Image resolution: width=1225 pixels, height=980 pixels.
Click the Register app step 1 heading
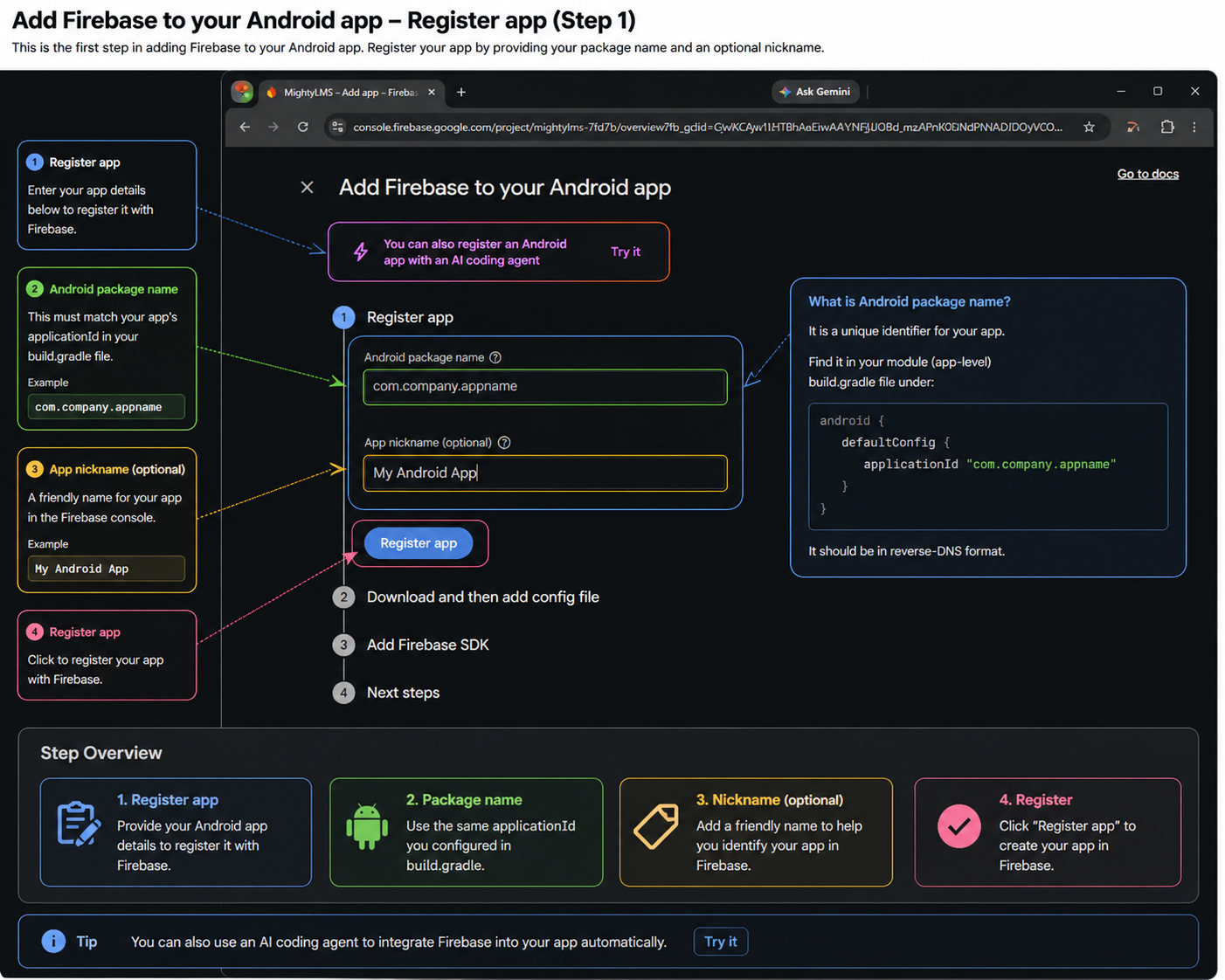click(x=410, y=317)
